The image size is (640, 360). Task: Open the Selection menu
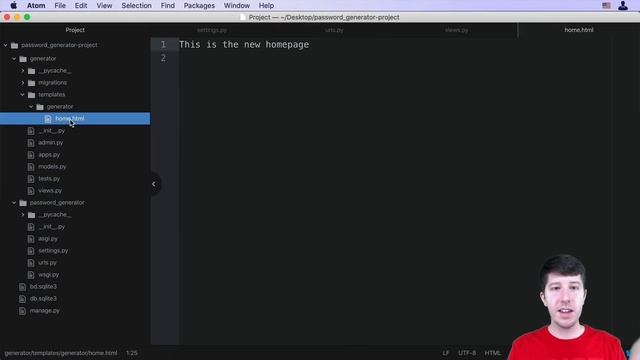click(x=136, y=6)
